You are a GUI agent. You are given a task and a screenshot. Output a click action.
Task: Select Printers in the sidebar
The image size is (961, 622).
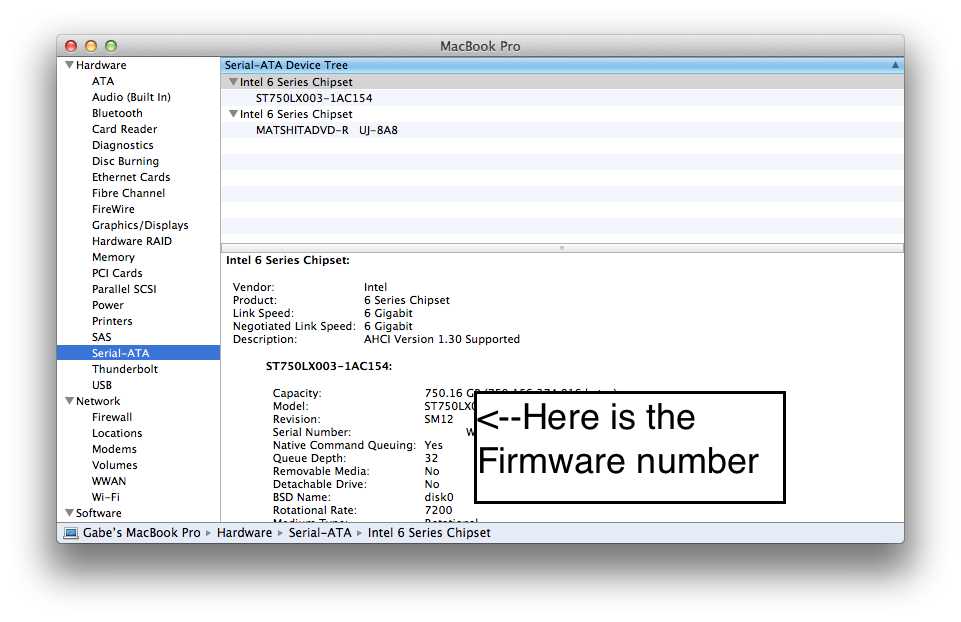click(112, 320)
